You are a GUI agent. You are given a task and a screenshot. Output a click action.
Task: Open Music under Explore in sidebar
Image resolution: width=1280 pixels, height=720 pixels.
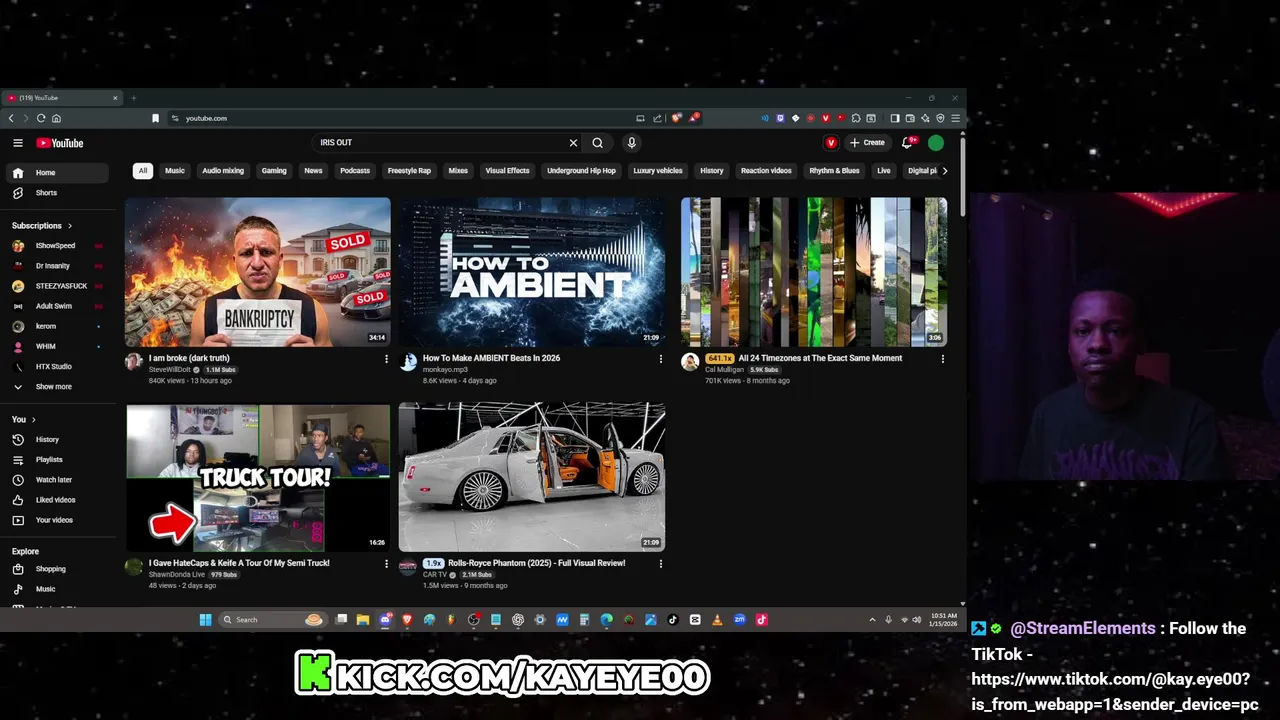coord(57,589)
